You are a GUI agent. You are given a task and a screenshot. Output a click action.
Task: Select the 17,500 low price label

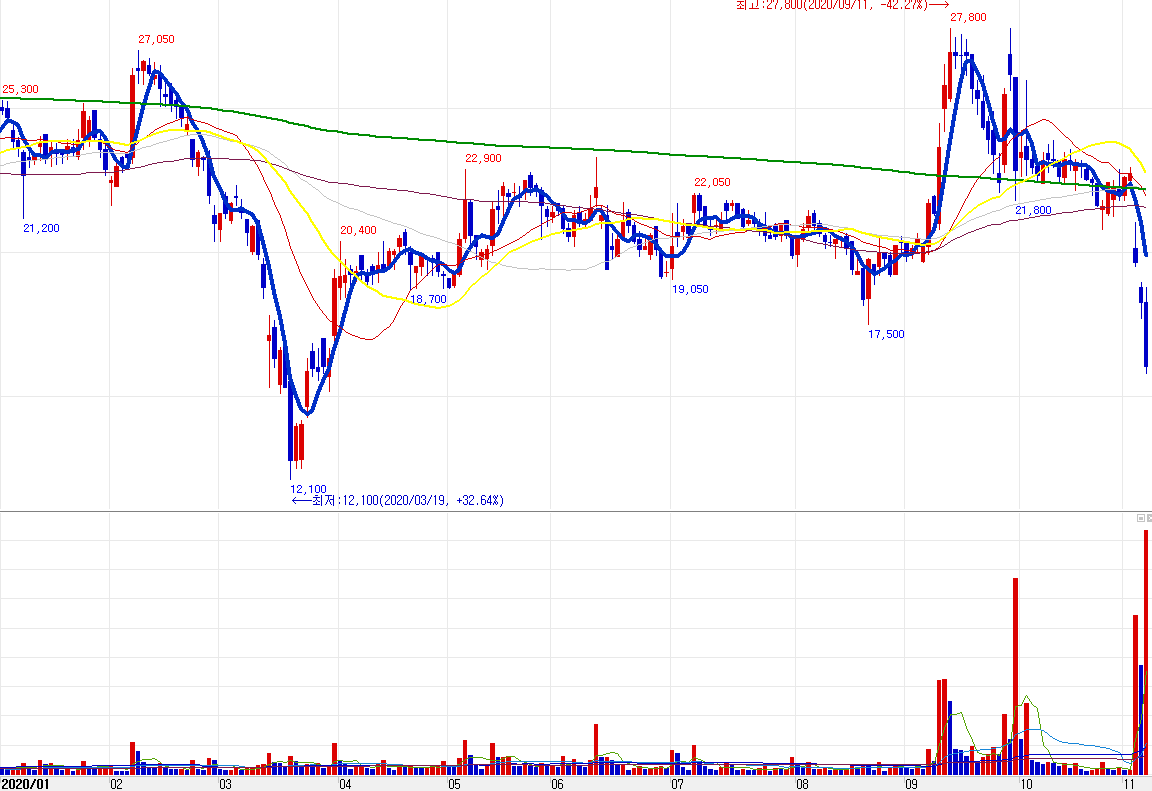tap(887, 334)
